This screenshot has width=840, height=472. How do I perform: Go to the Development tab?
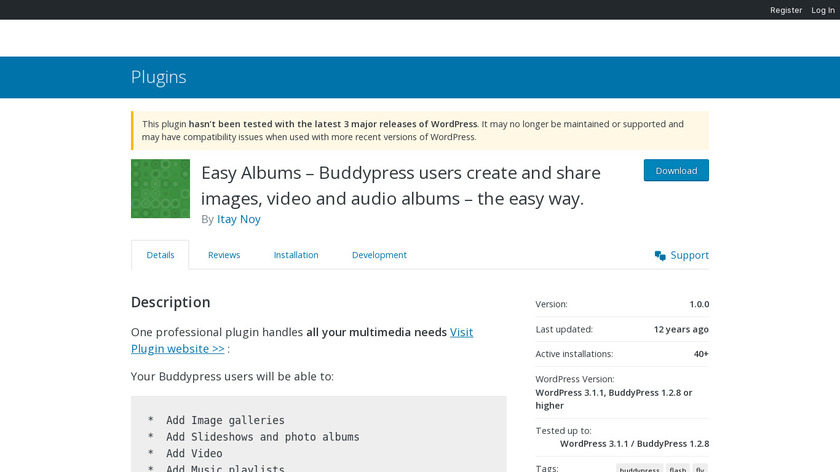tap(379, 255)
